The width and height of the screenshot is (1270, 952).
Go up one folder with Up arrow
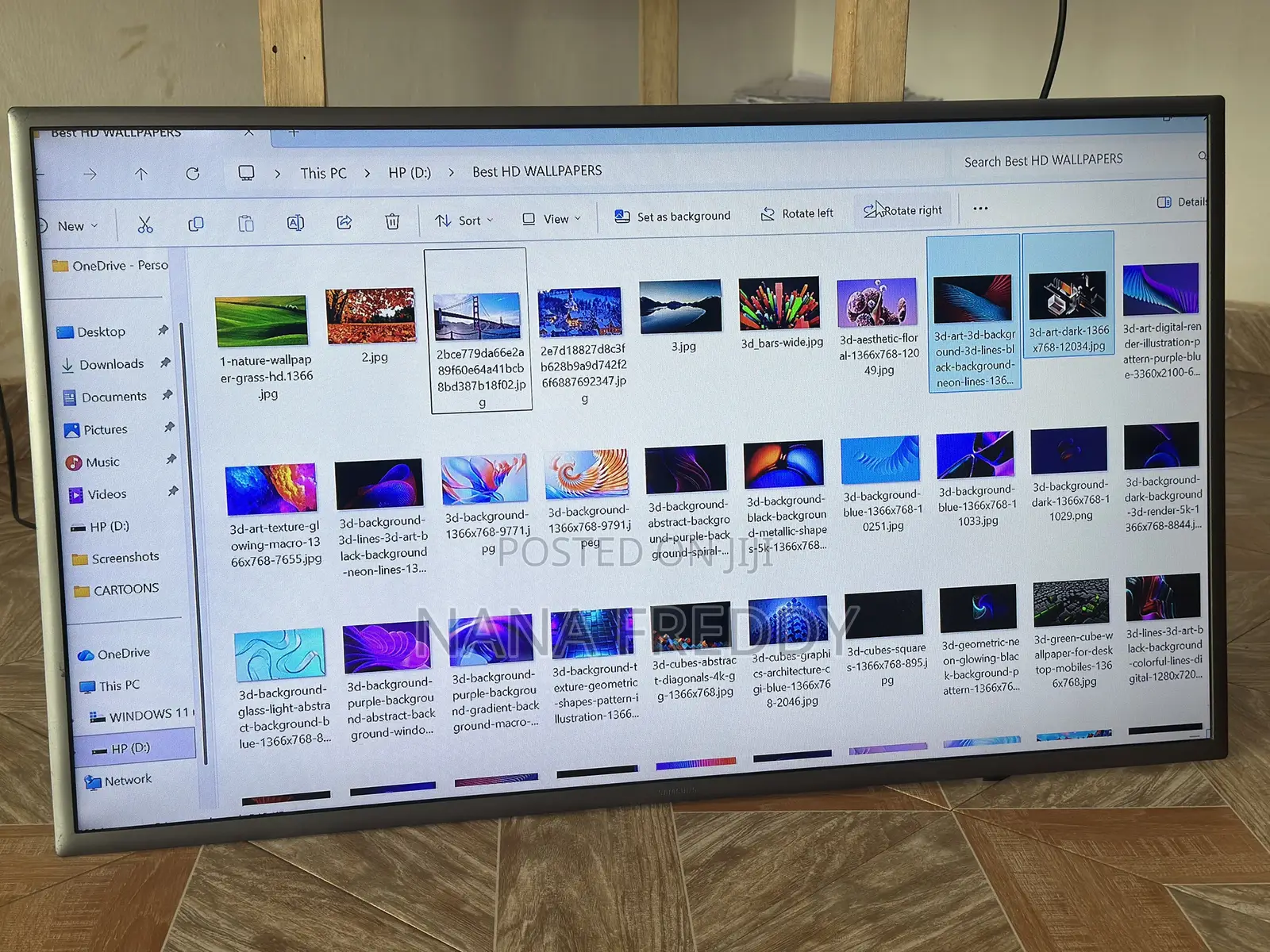(x=141, y=174)
